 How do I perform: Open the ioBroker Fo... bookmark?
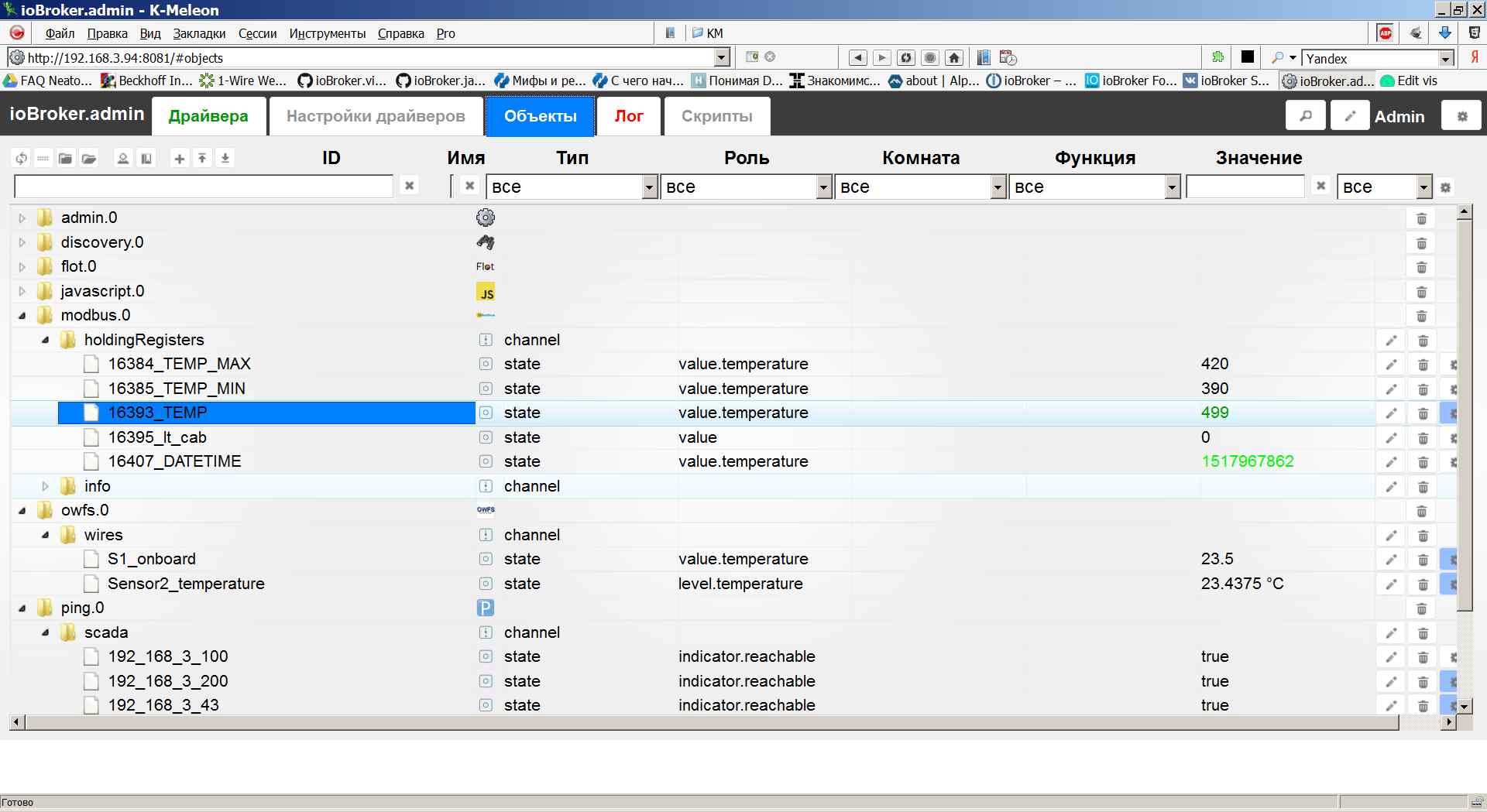[1131, 81]
